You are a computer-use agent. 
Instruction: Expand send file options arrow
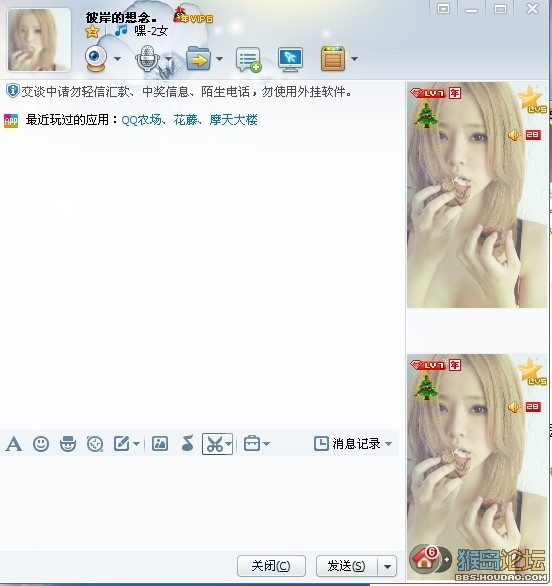pos(219,59)
